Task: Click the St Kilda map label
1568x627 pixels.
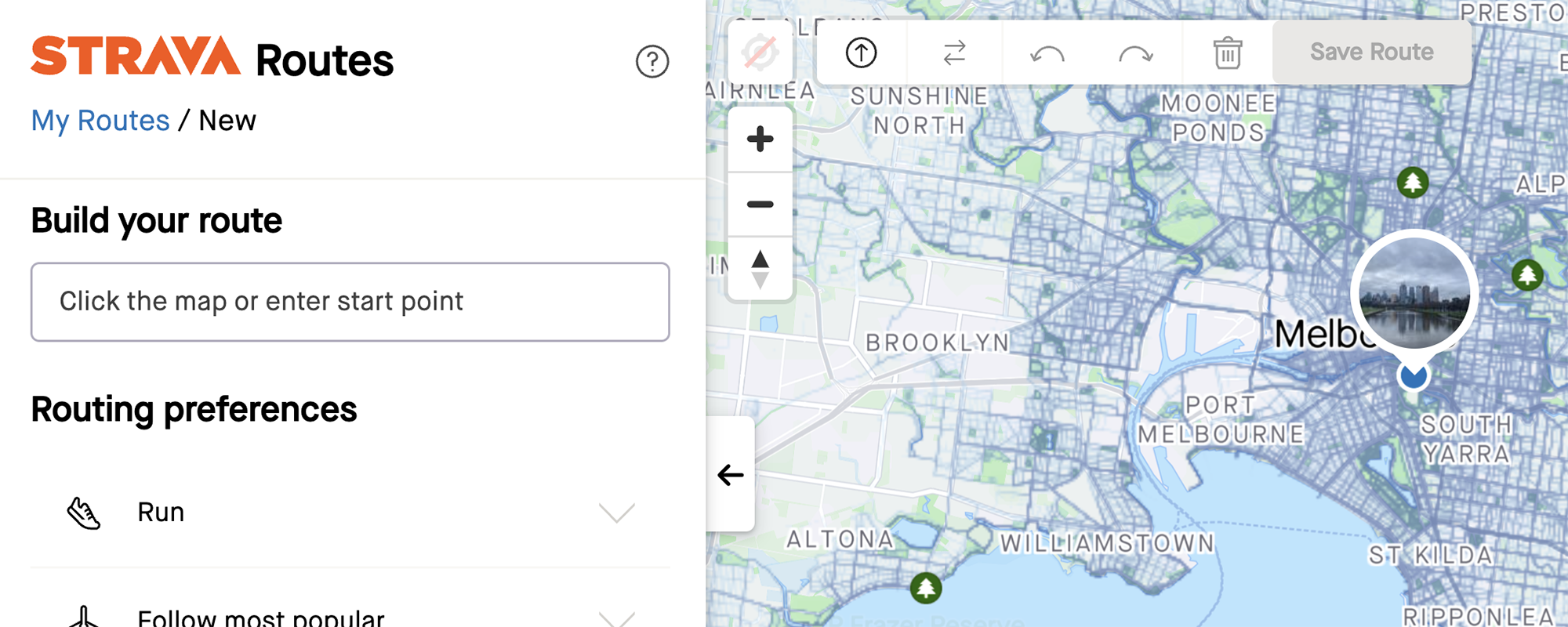Action: click(x=1431, y=555)
